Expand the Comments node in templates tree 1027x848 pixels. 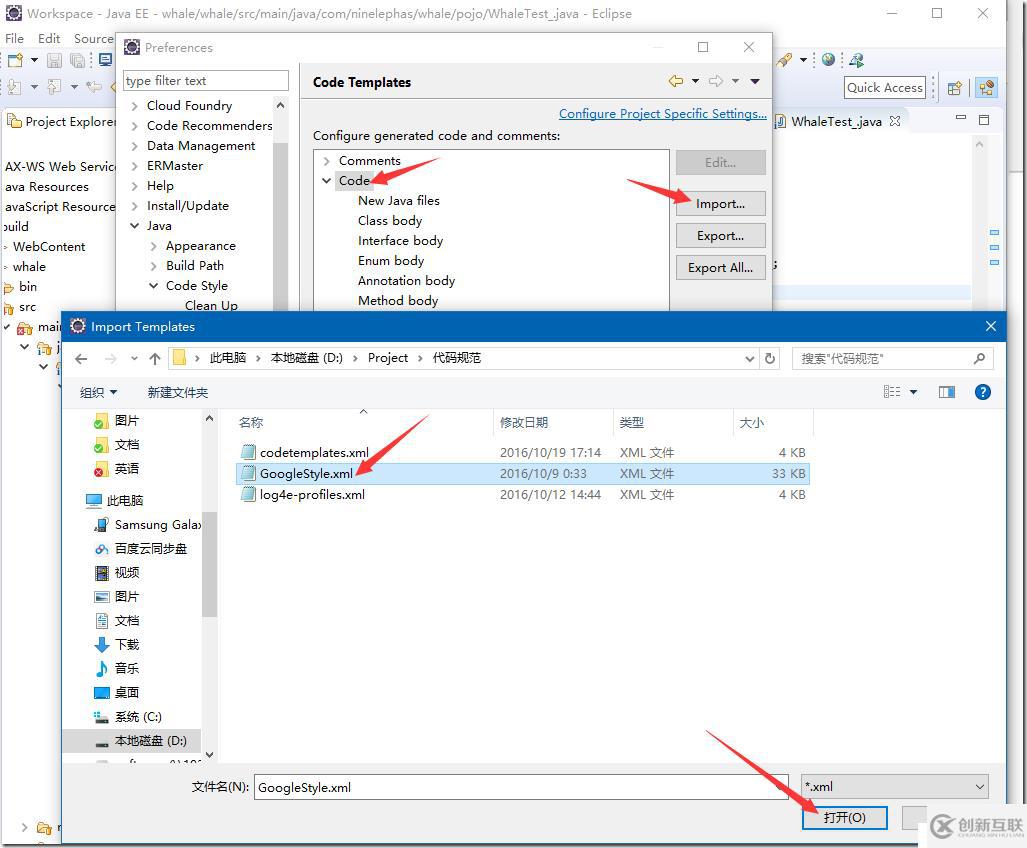coord(326,160)
